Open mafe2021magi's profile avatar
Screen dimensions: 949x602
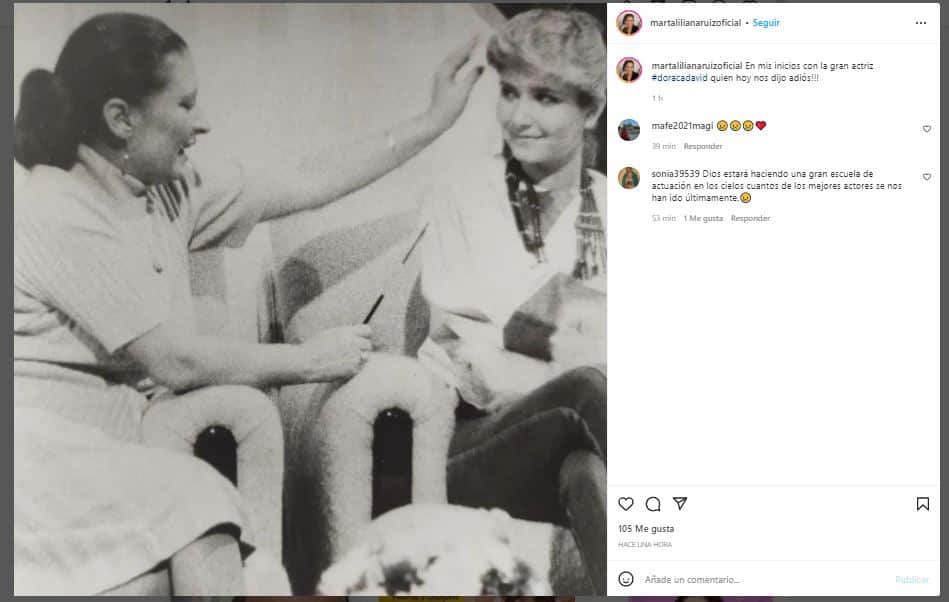[x=629, y=130]
